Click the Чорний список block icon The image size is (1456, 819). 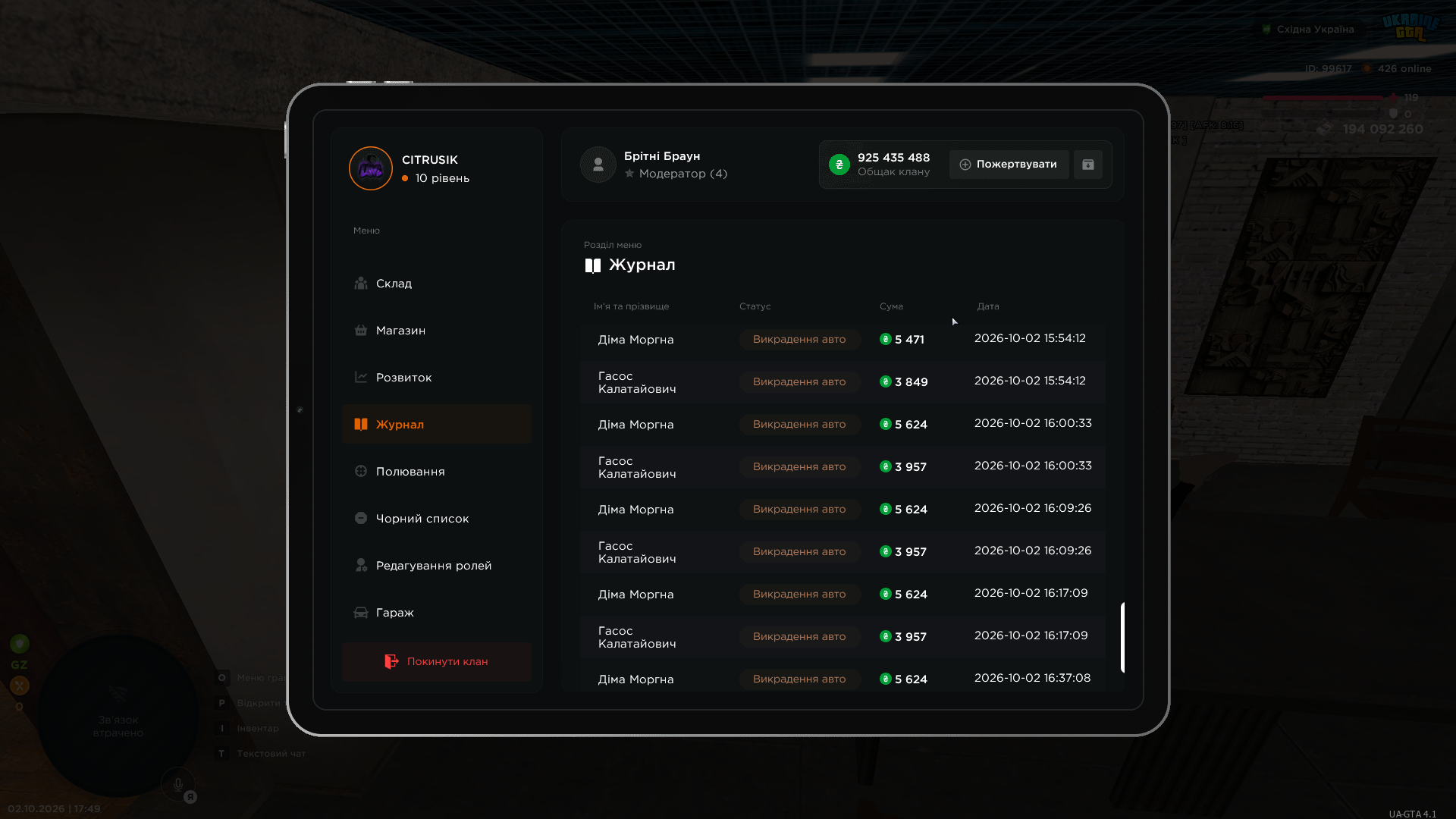(x=361, y=519)
